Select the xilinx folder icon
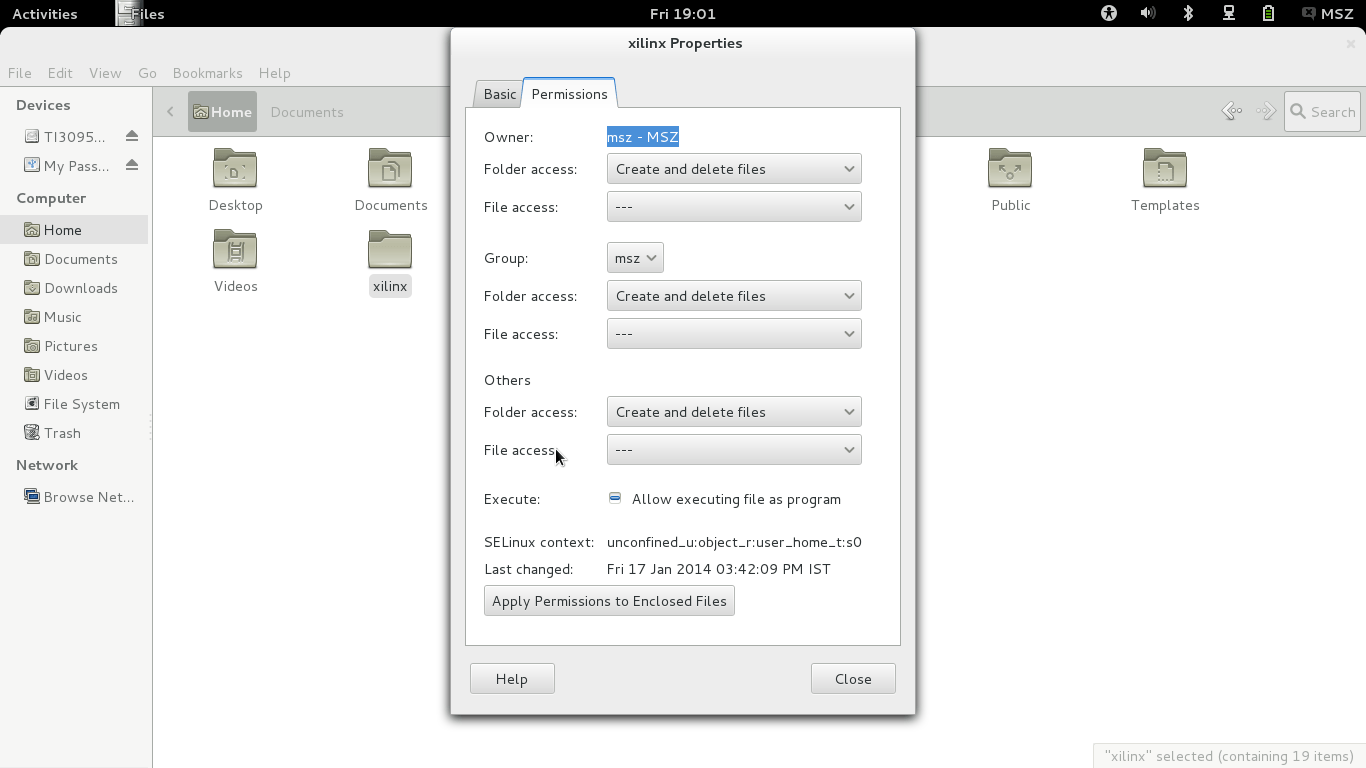This screenshot has width=1366, height=768. point(390,250)
